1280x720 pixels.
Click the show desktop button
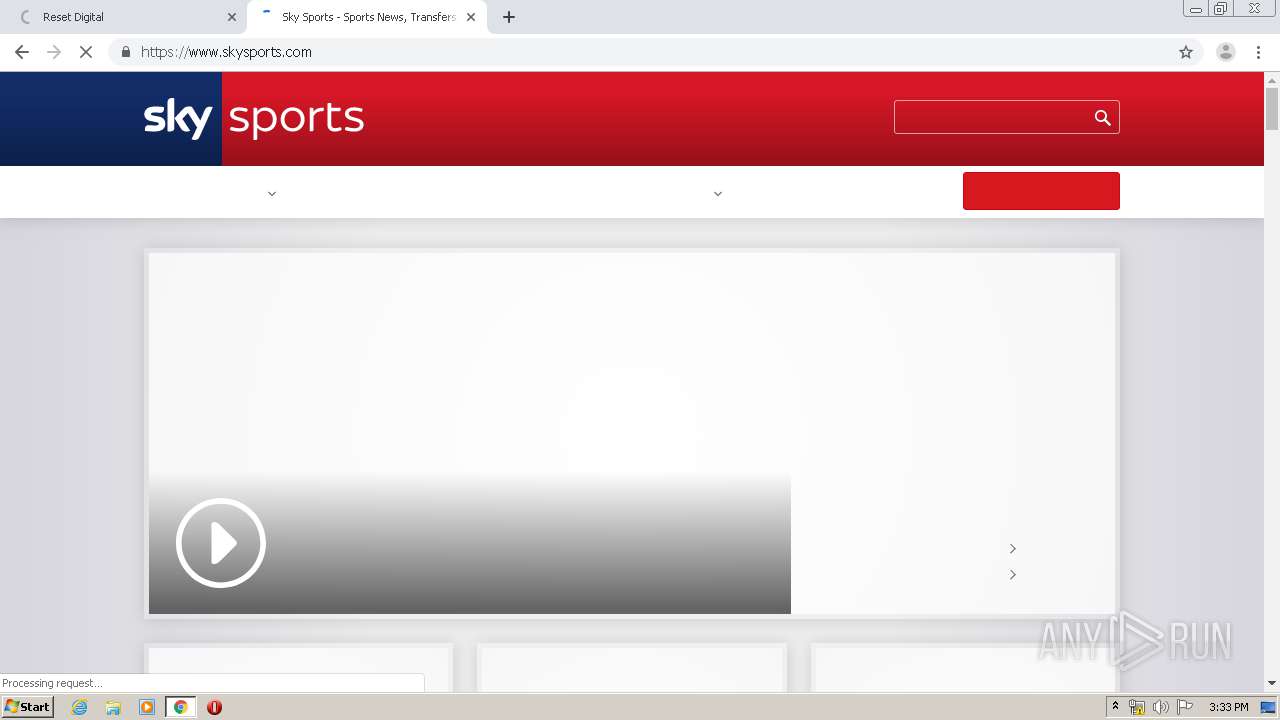click(1268, 707)
